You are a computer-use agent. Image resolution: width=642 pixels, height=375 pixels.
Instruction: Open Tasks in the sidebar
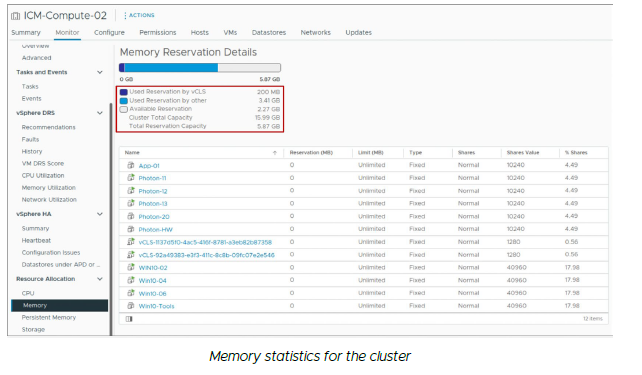[x=30, y=86]
